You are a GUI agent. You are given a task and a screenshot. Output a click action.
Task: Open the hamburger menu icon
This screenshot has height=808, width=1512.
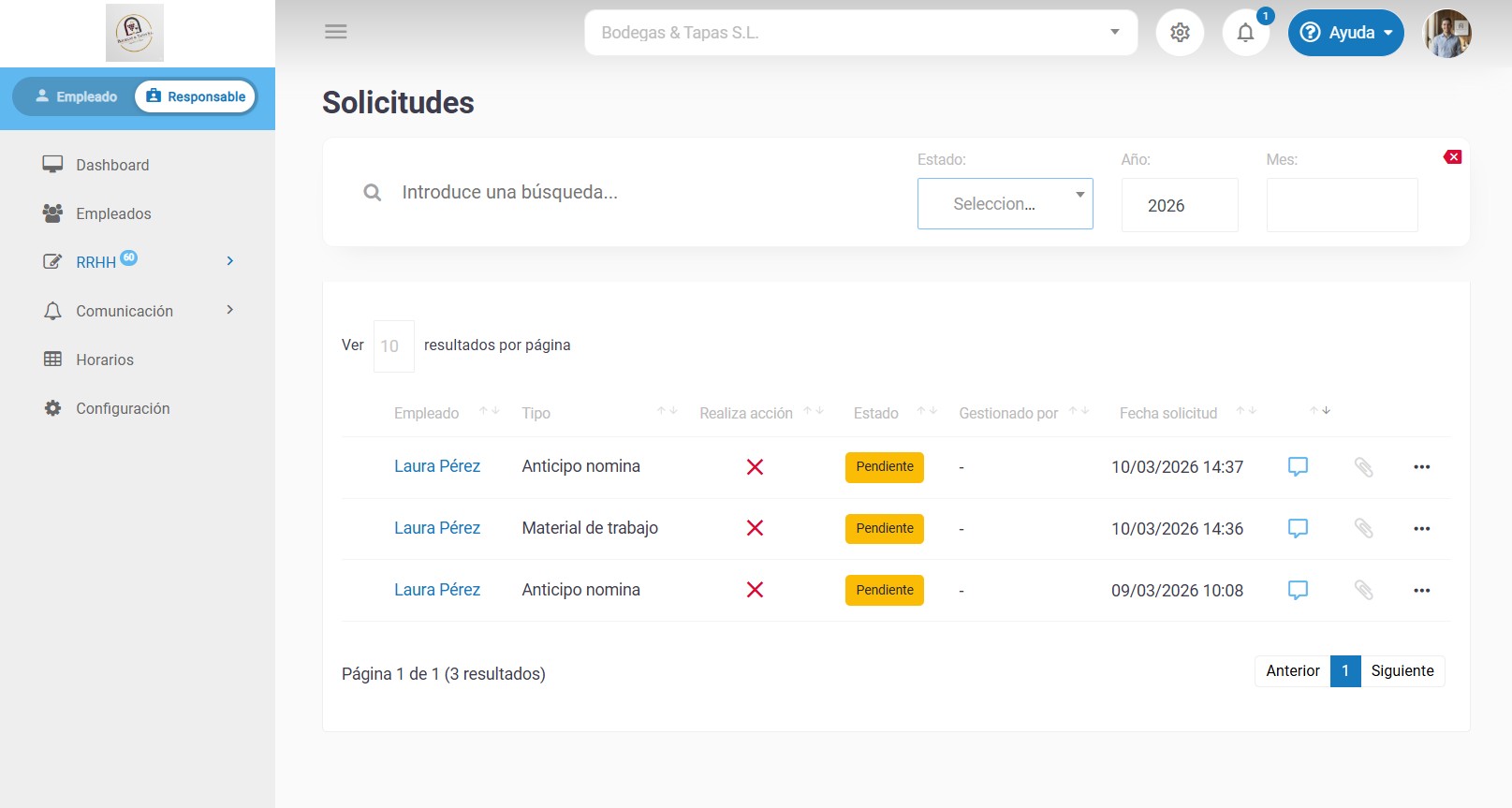(336, 32)
